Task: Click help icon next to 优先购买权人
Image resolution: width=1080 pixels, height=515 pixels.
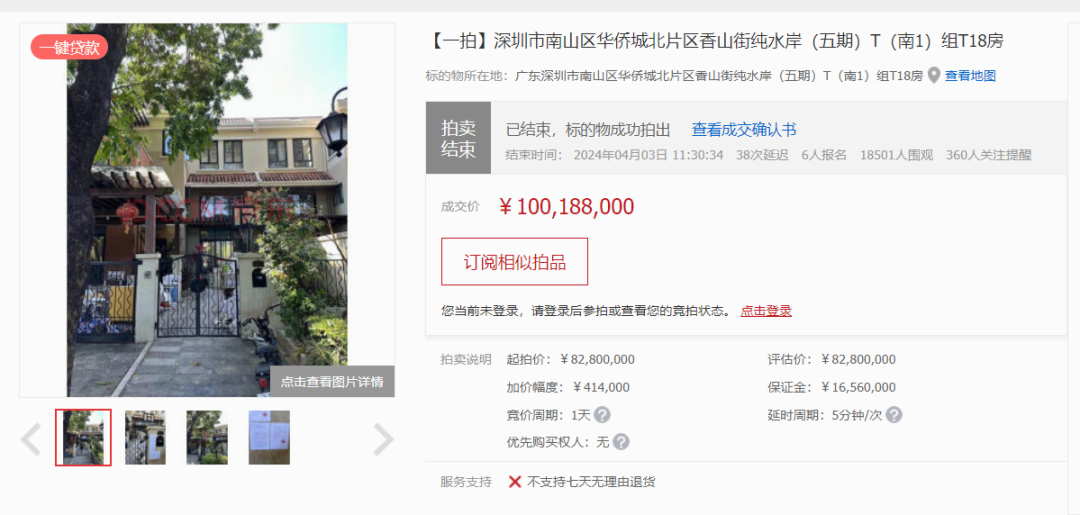Action: (x=621, y=442)
